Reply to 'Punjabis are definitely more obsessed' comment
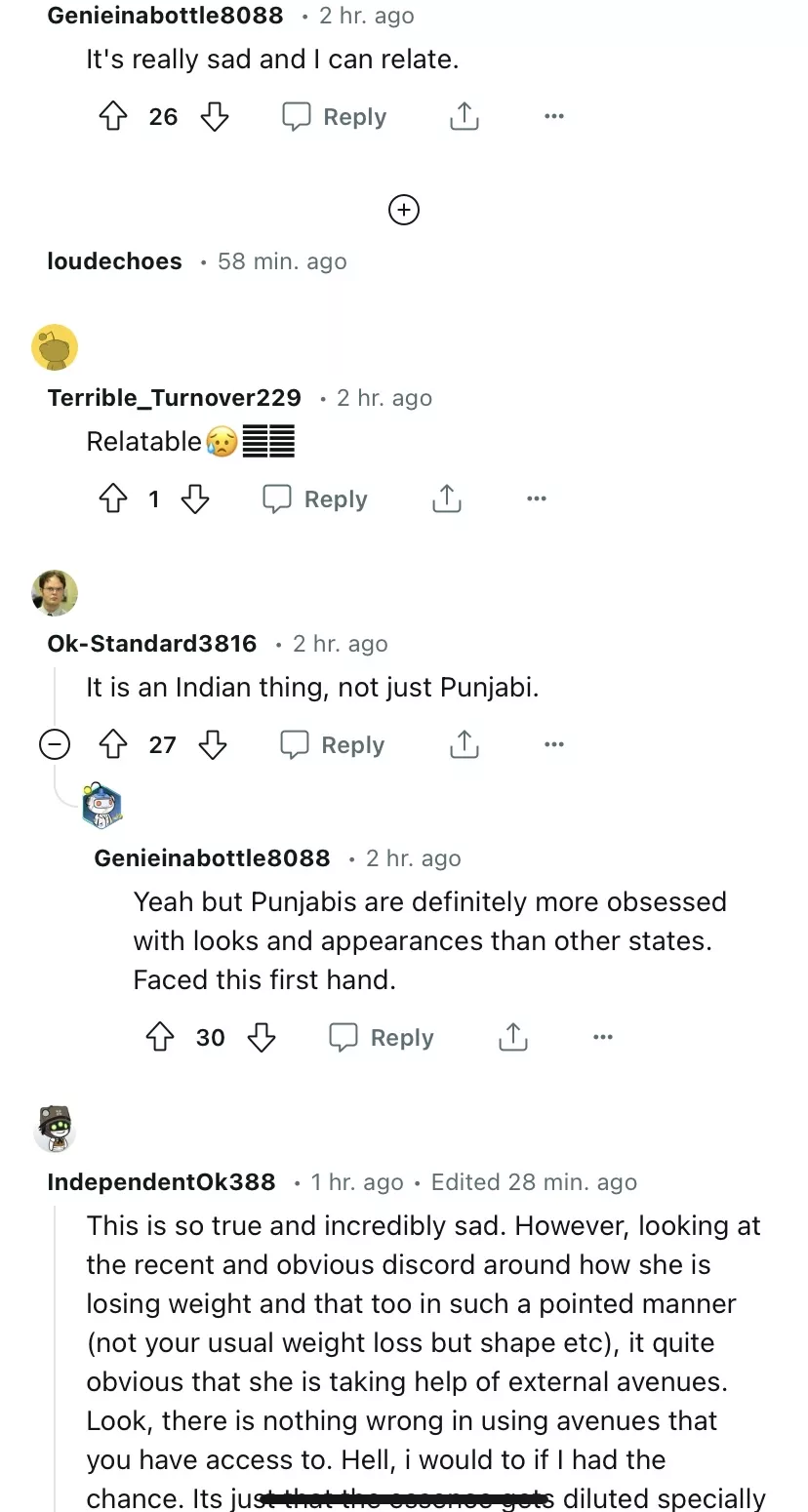This screenshot has width=808, height=1512. [x=382, y=1038]
